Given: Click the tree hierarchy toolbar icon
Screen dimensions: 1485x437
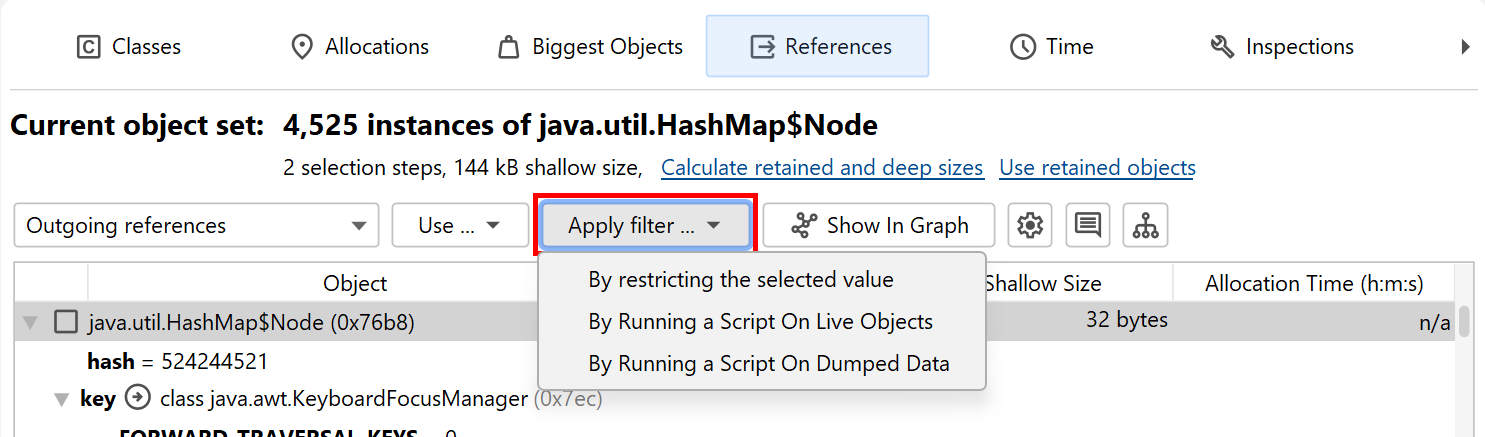Looking at the screenshot, I should 1145,226.
